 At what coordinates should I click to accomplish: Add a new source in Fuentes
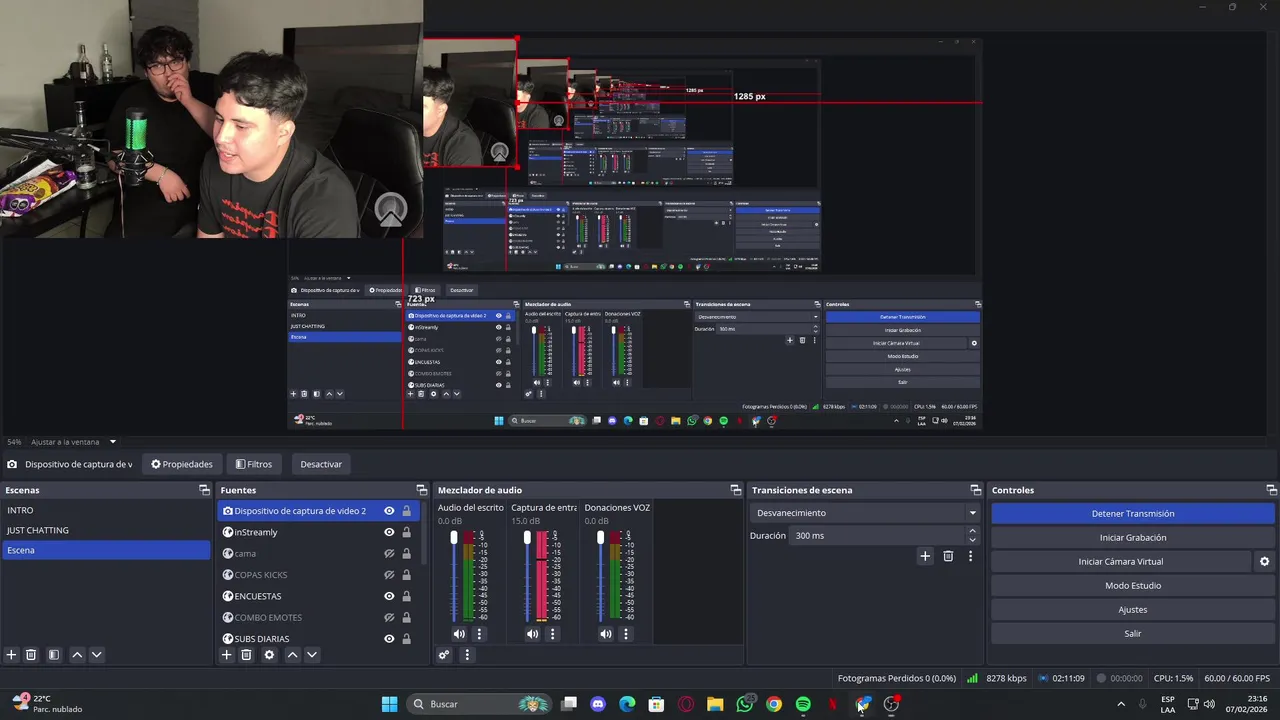[x=227, y=655]
